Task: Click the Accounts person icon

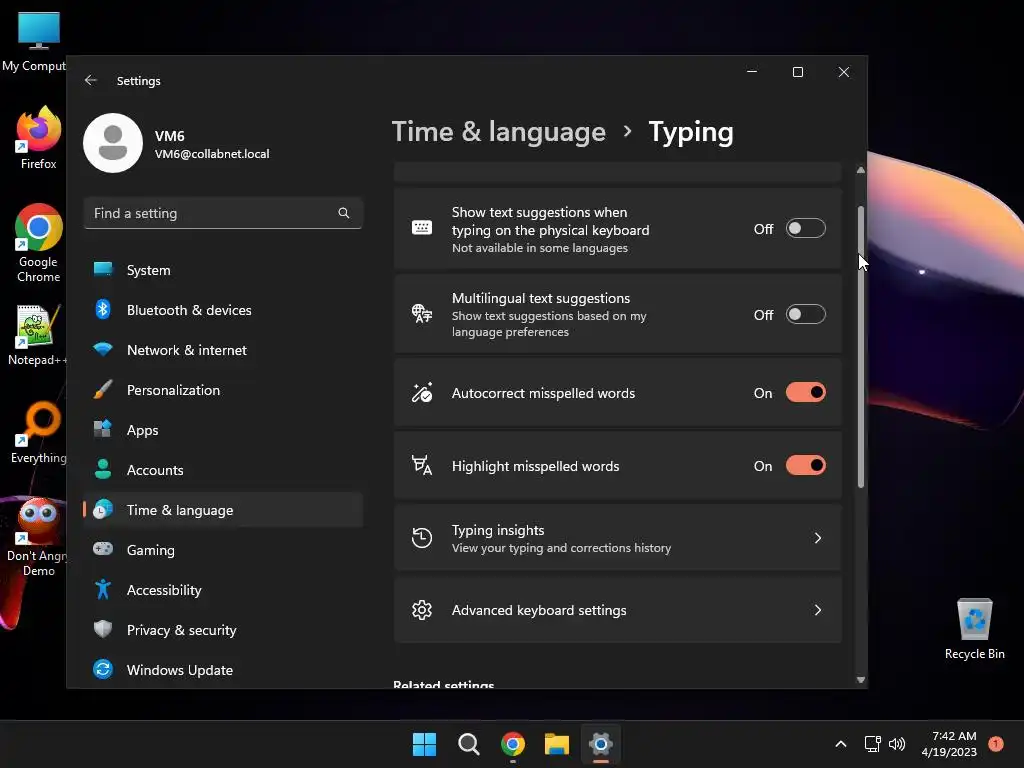Action: 103,470
